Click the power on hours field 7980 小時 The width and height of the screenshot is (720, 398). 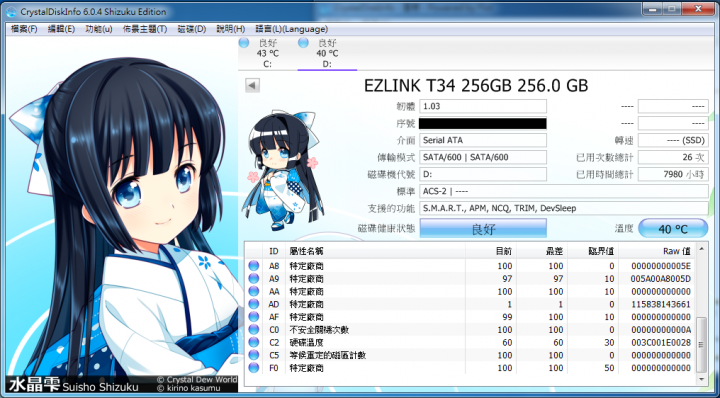tap(673, 174)
